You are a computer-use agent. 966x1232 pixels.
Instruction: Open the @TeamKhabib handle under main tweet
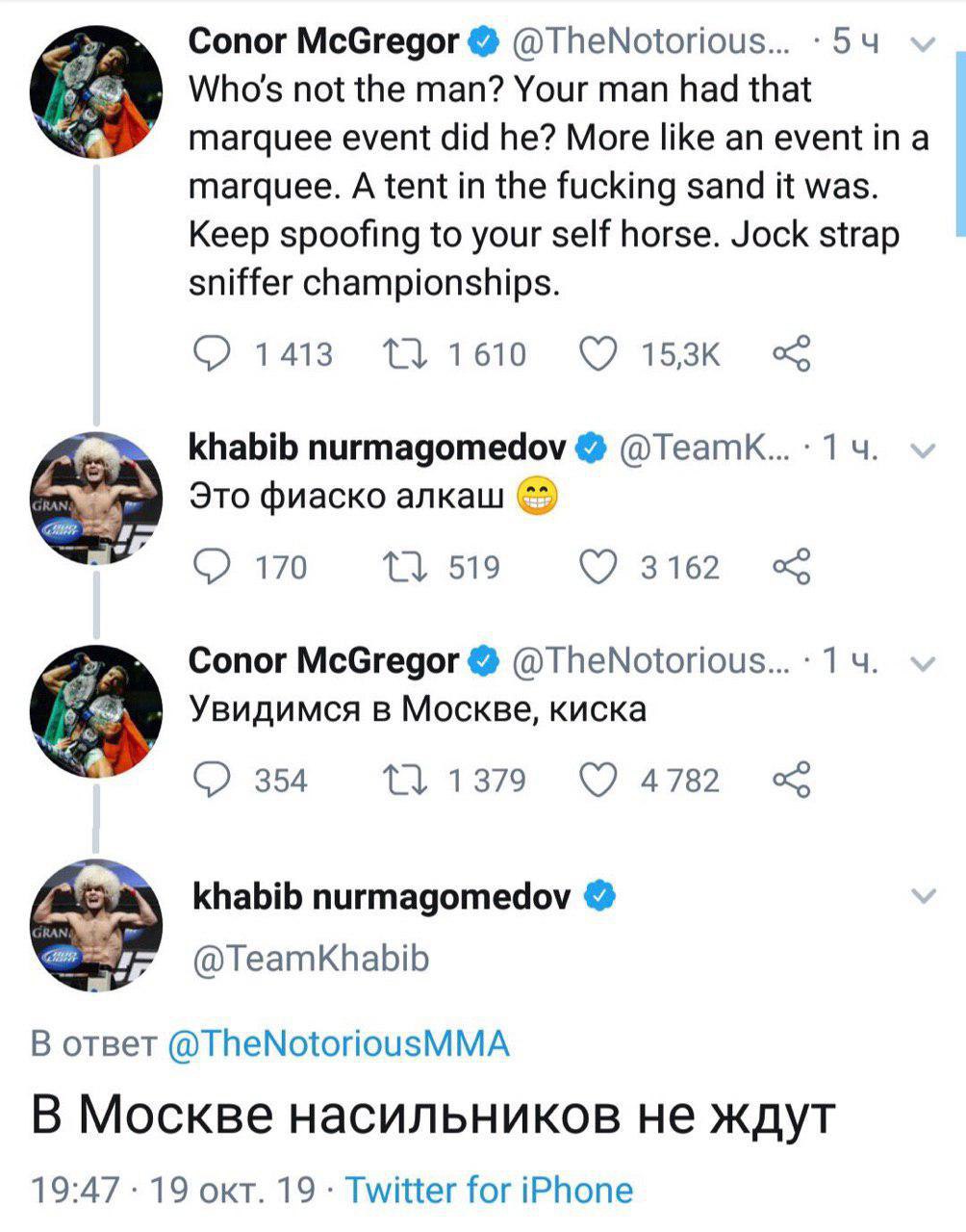[312, 959]
